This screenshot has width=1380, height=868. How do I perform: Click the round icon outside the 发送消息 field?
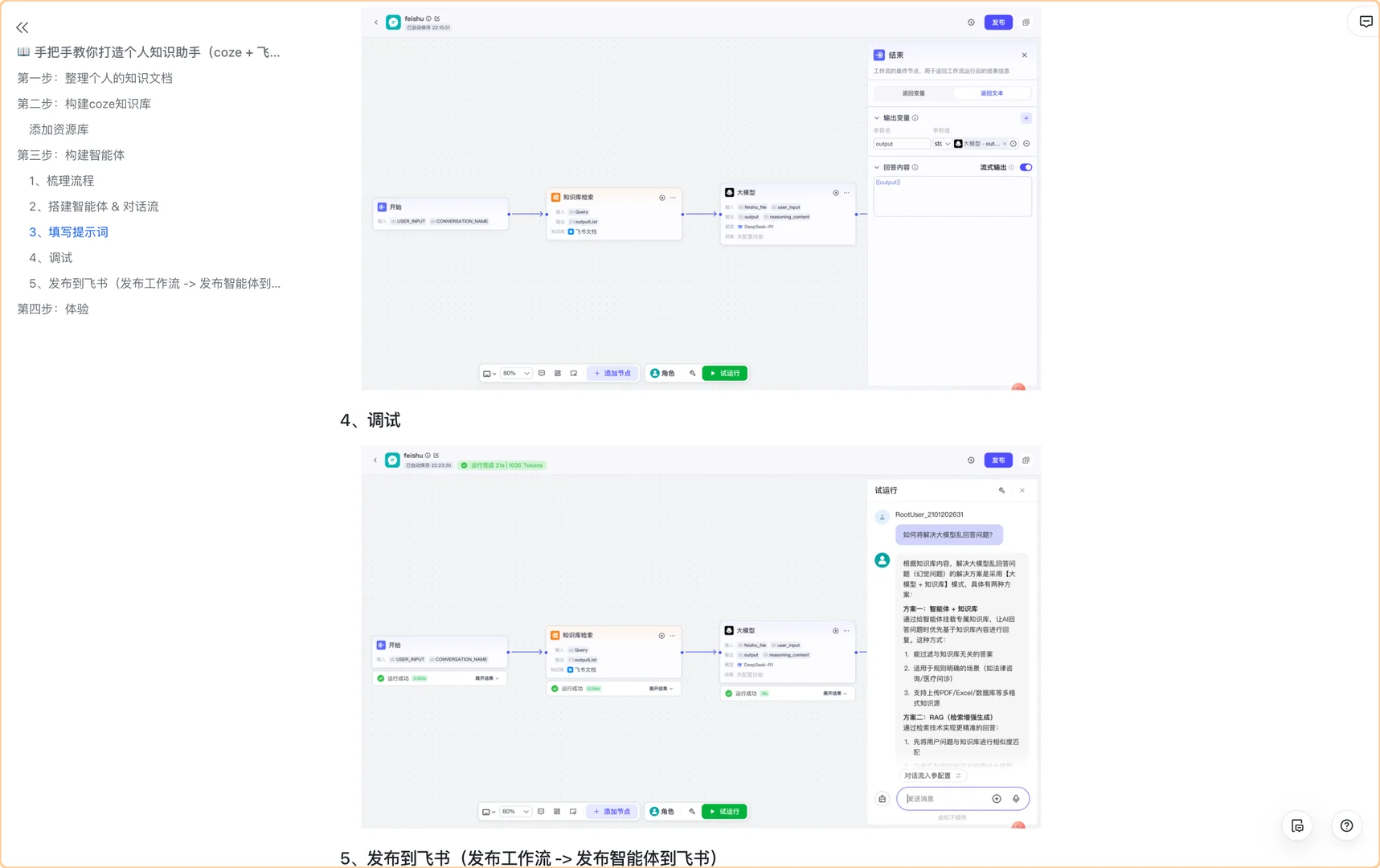pyautogui.click(x=882, y=799)
